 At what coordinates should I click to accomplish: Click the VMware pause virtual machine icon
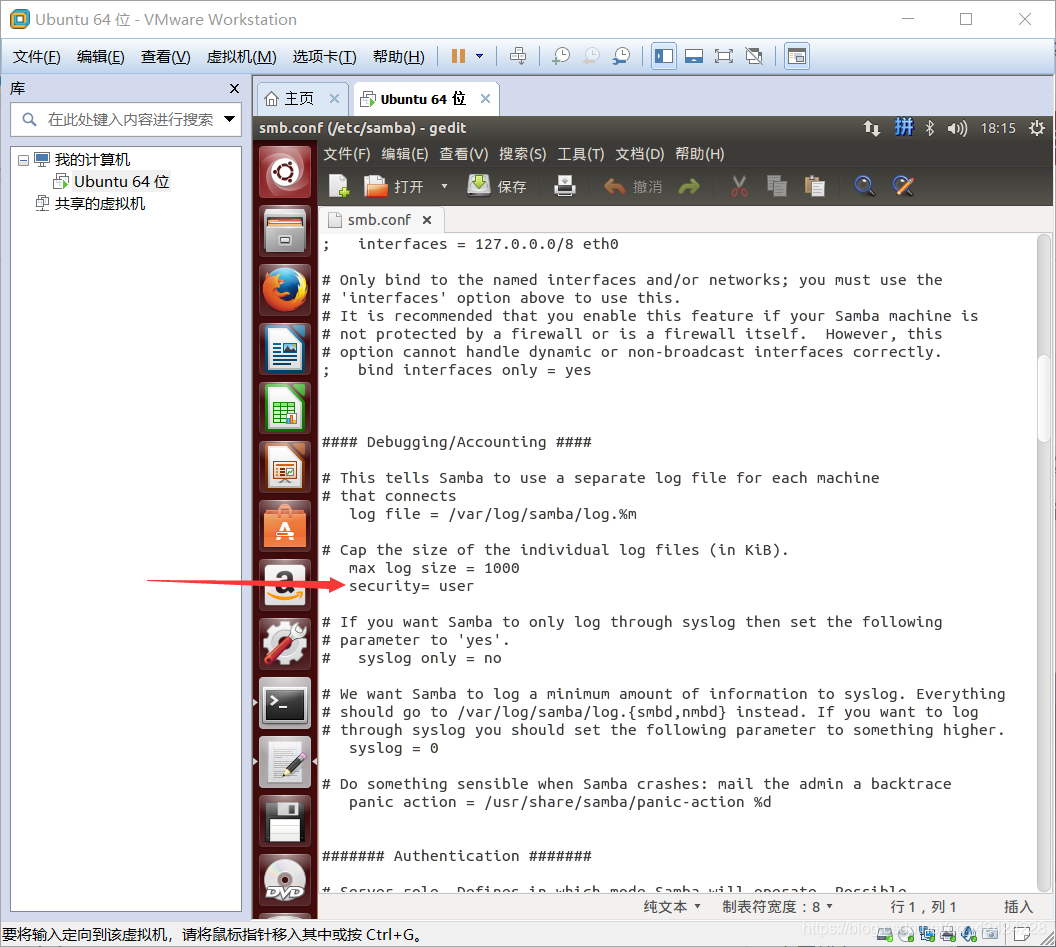pos(458,57)
